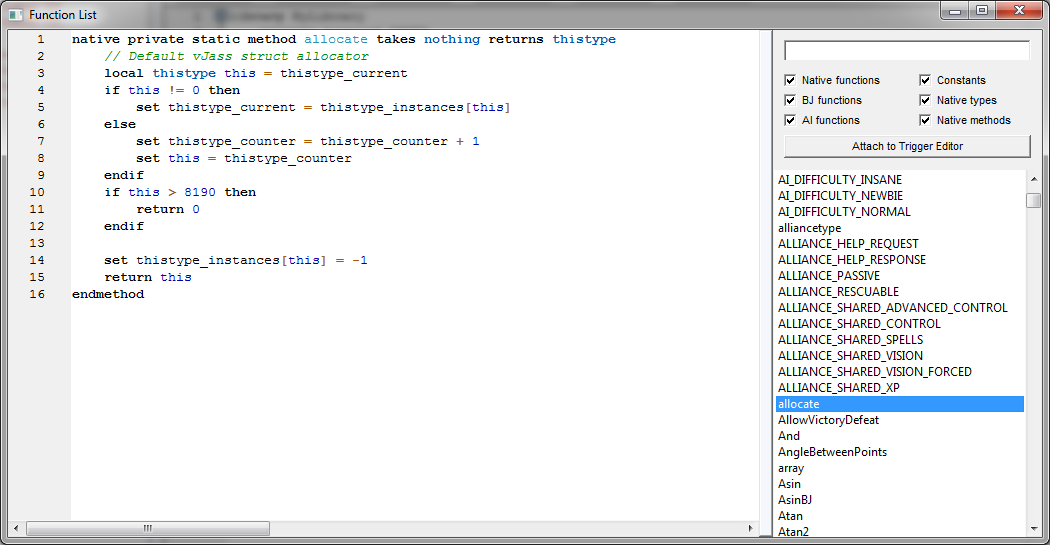Click the Attach to Trigger Editor button
The width and height of the screenshot is (1050, 545).
coord(907,146)
